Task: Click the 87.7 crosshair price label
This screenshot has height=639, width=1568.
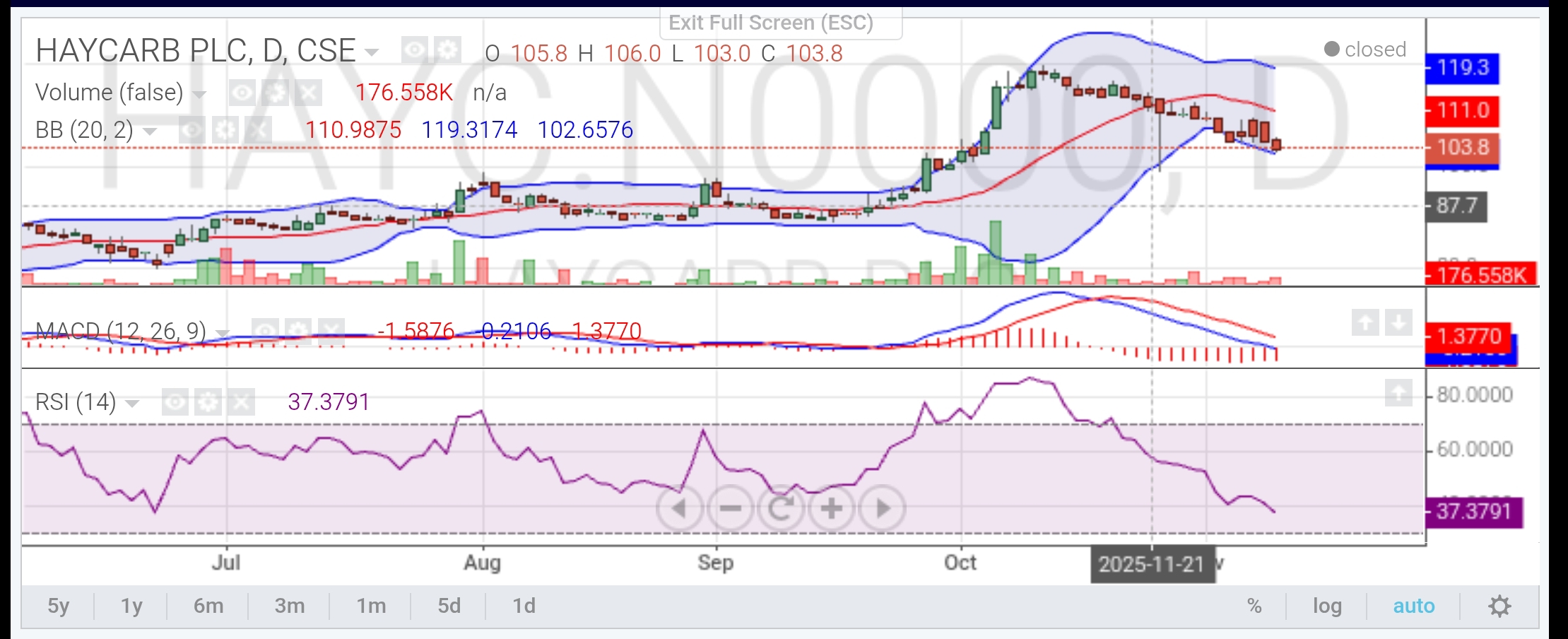Action: tap(1456, 206)
